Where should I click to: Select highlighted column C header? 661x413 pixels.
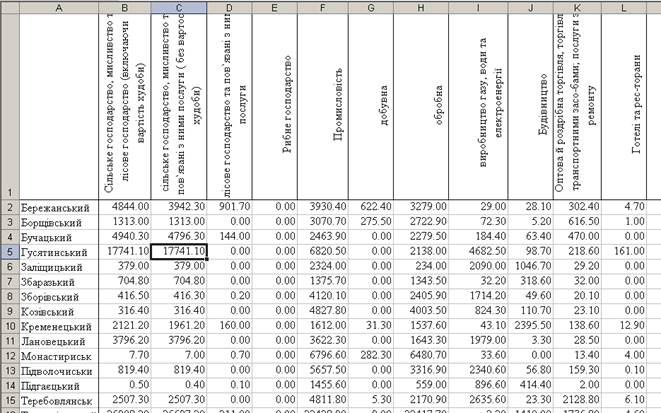(x=179, y=8)
